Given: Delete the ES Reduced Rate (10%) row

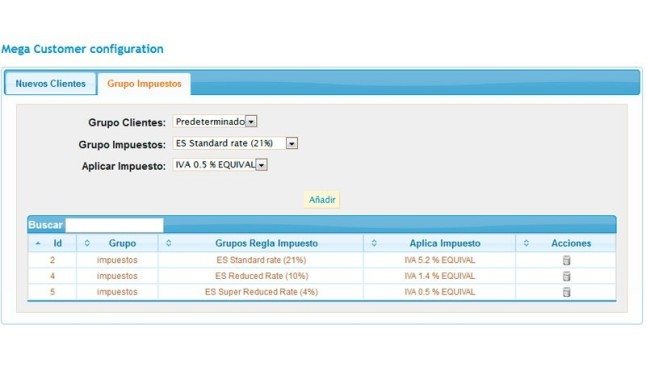Looking at the screenshot, I should [566, 276].
